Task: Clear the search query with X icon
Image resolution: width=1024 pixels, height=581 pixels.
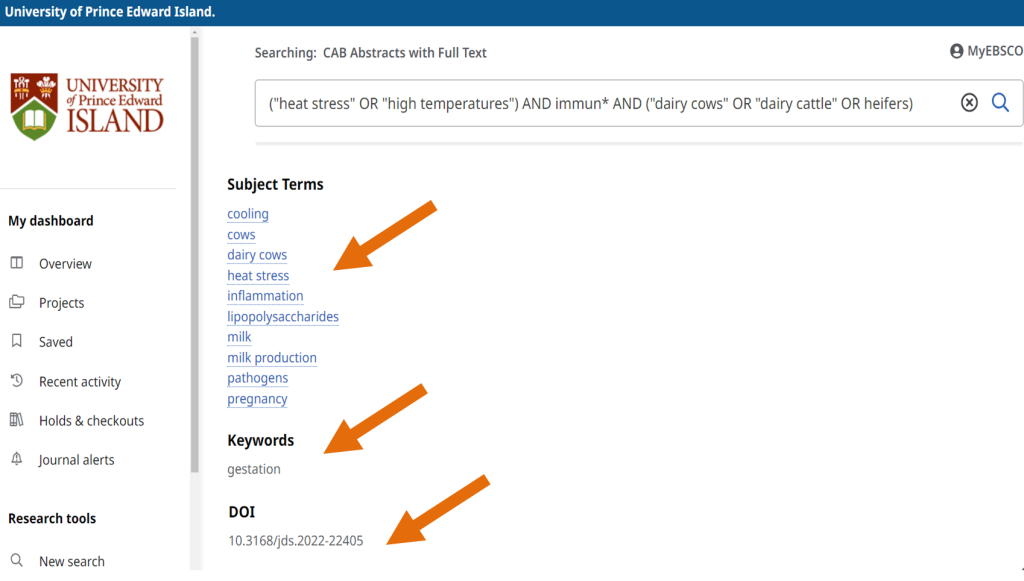Action: pos(969,103)
